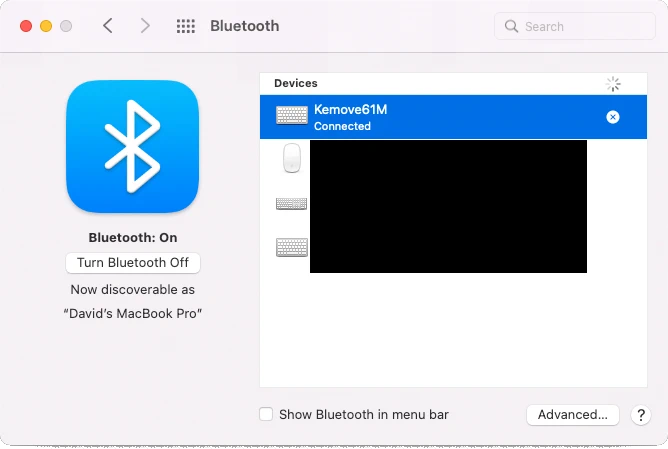Zoom the window with green button
The height and width of the screenshot is (449, 668).
click(x=66, y=26)
